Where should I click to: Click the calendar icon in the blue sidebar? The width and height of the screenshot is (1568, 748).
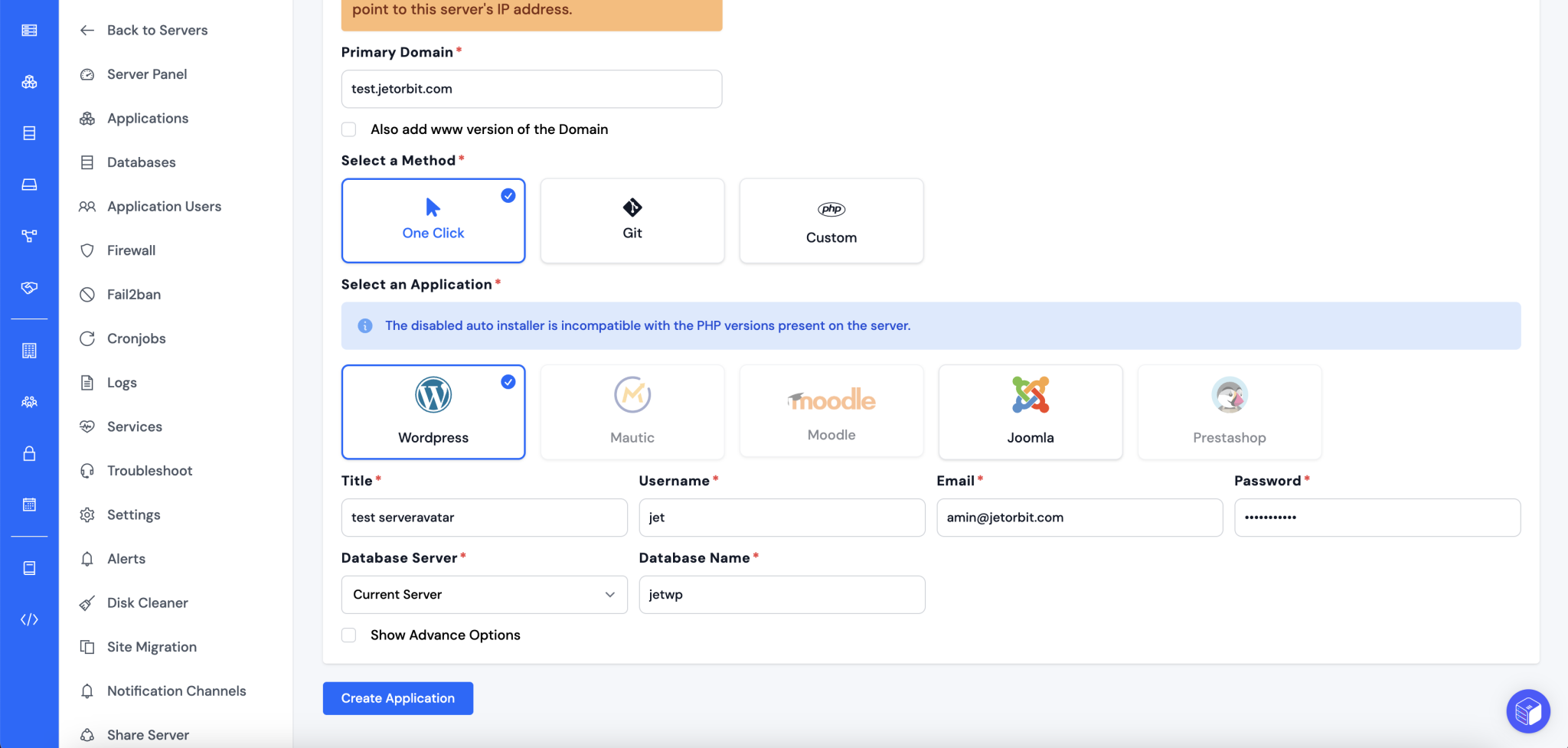(x=29, y=505)
